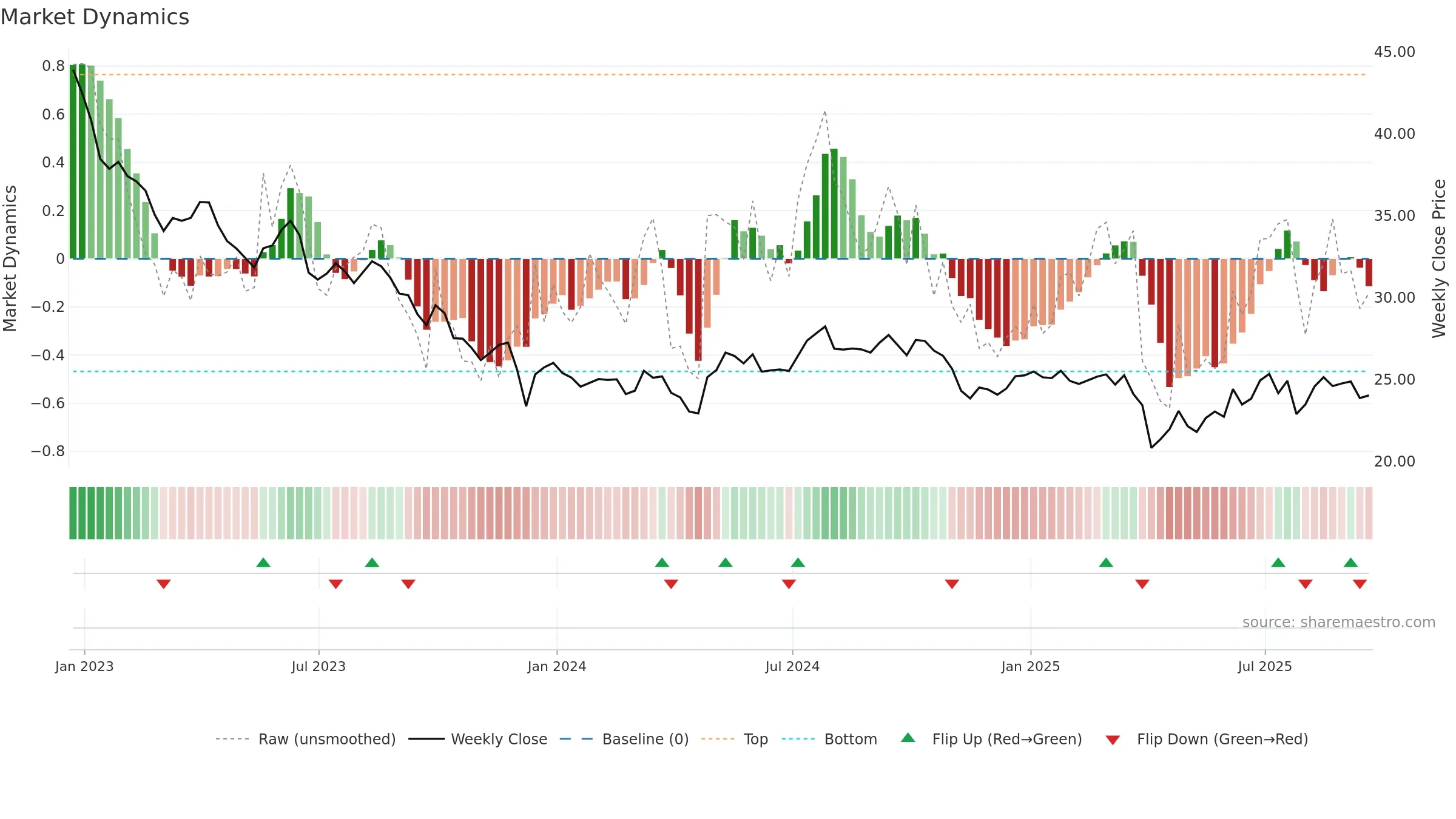Toggle the Flip Up (Red→Green) legend entry
1456x819 pixels.
[991, 739]
